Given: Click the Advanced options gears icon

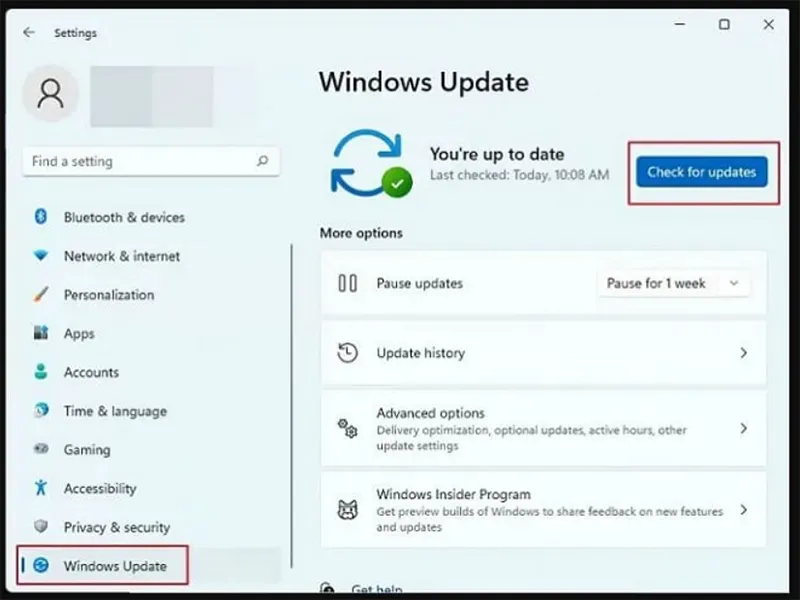Looking at the screenshot, I should pos(347,429).
